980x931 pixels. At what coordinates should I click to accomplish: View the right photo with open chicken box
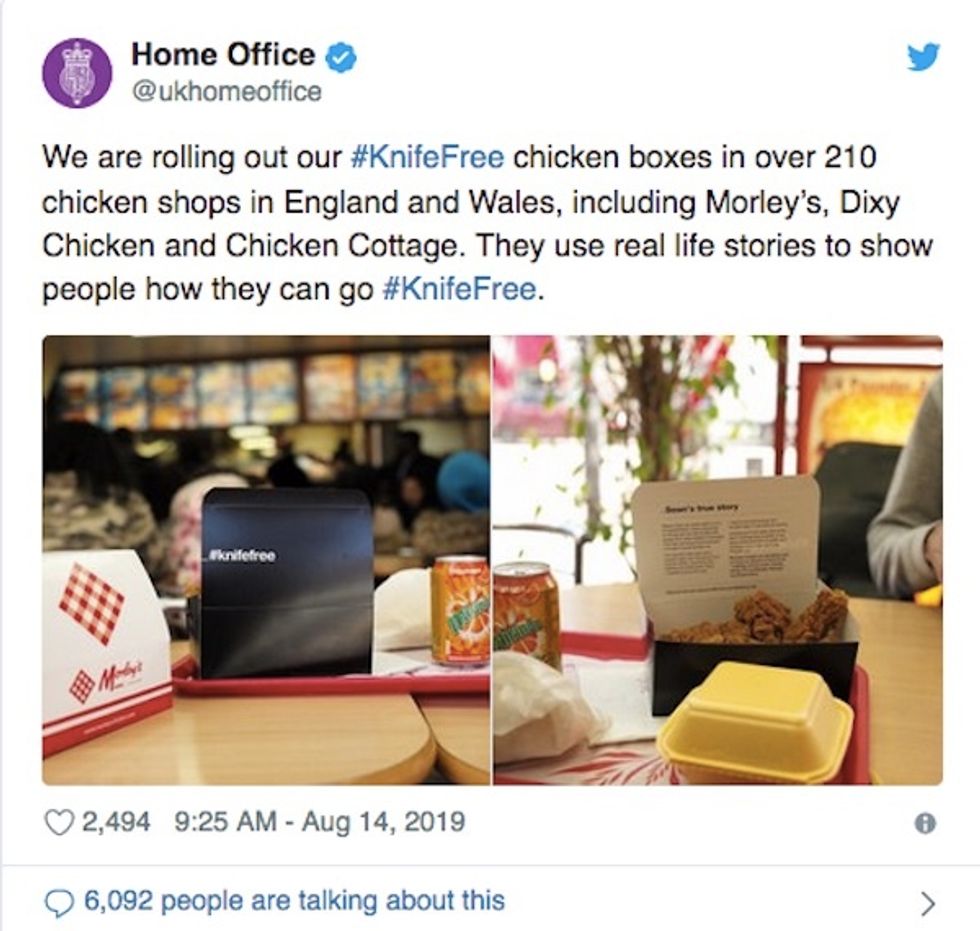718,560
